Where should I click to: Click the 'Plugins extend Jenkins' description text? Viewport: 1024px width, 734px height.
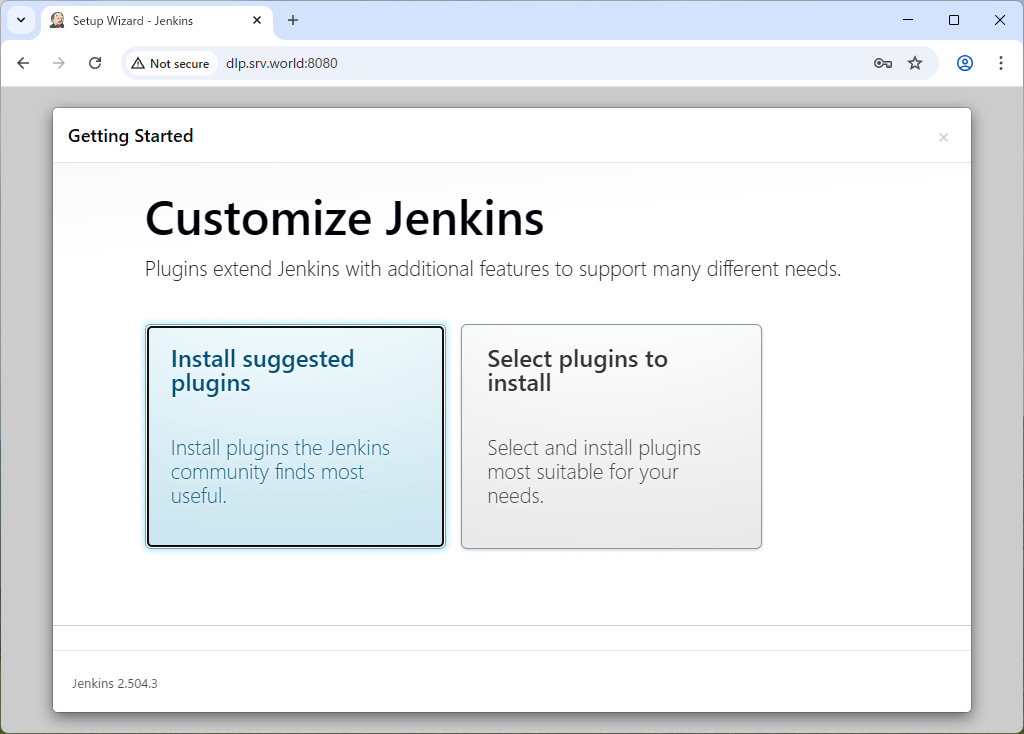[493, 269]
